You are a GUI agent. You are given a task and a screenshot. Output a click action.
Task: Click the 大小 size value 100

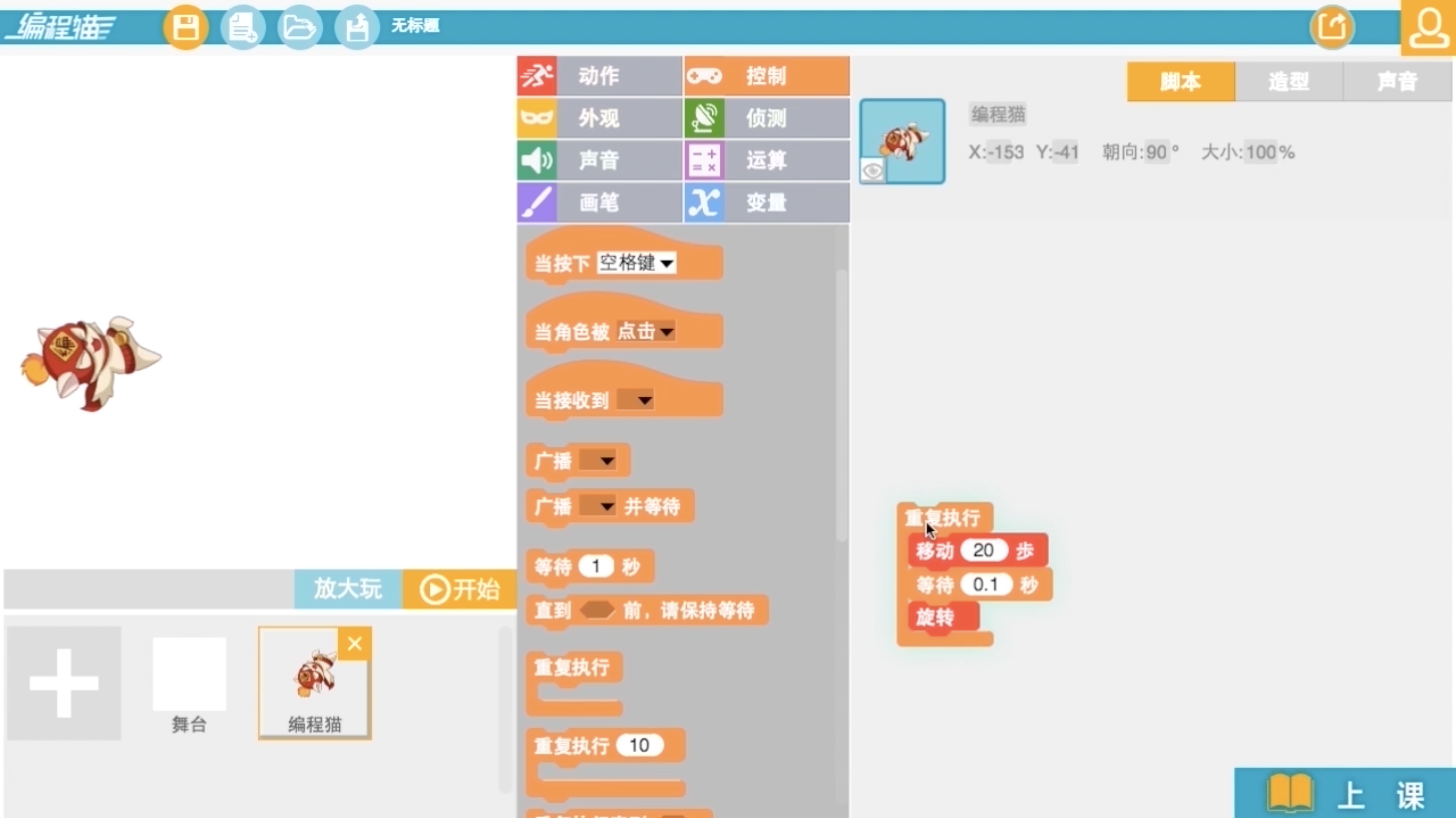1261,152
